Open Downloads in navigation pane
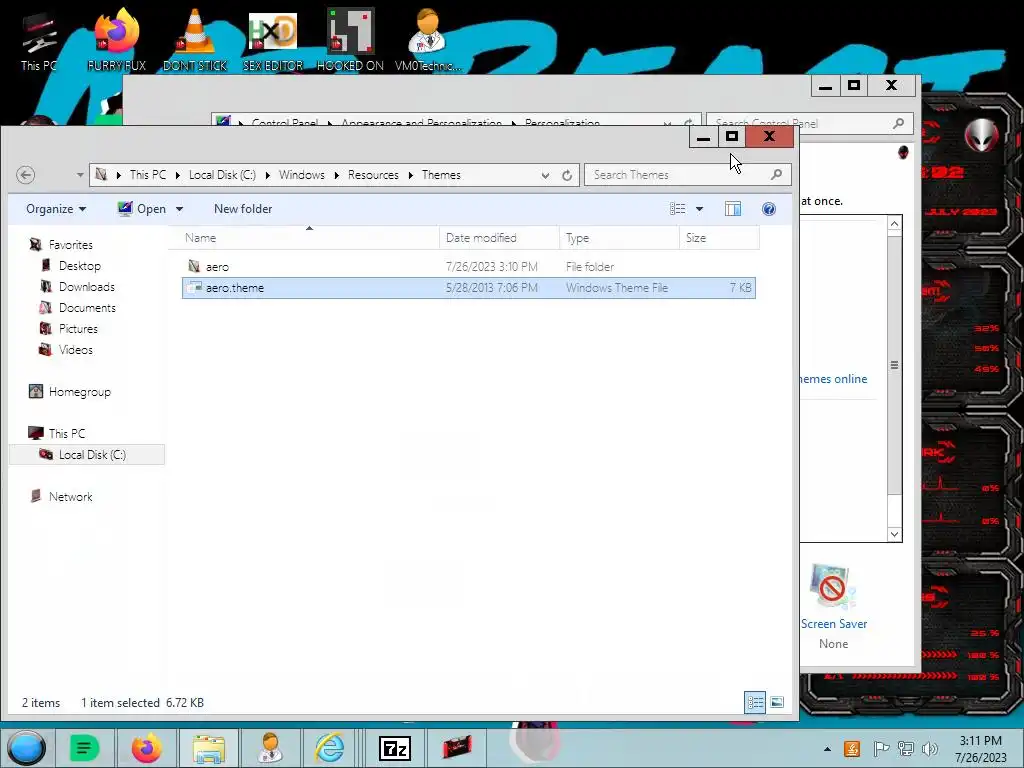This screenshot has height=768, width=1024. click(86, 287)
